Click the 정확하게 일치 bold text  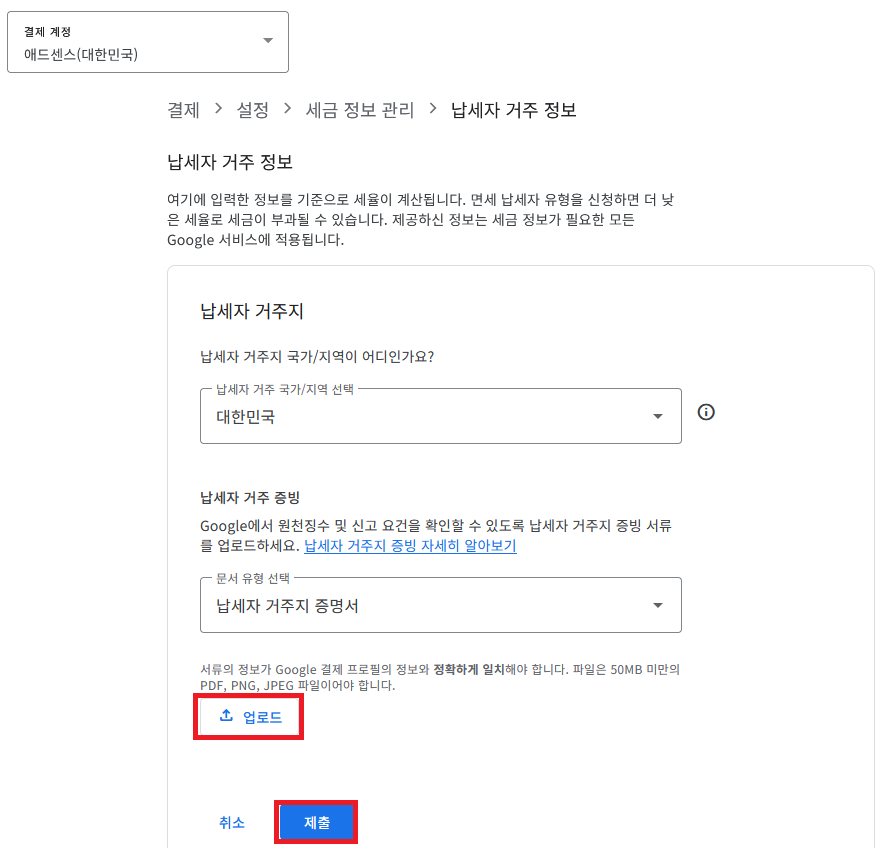[469, 669]
